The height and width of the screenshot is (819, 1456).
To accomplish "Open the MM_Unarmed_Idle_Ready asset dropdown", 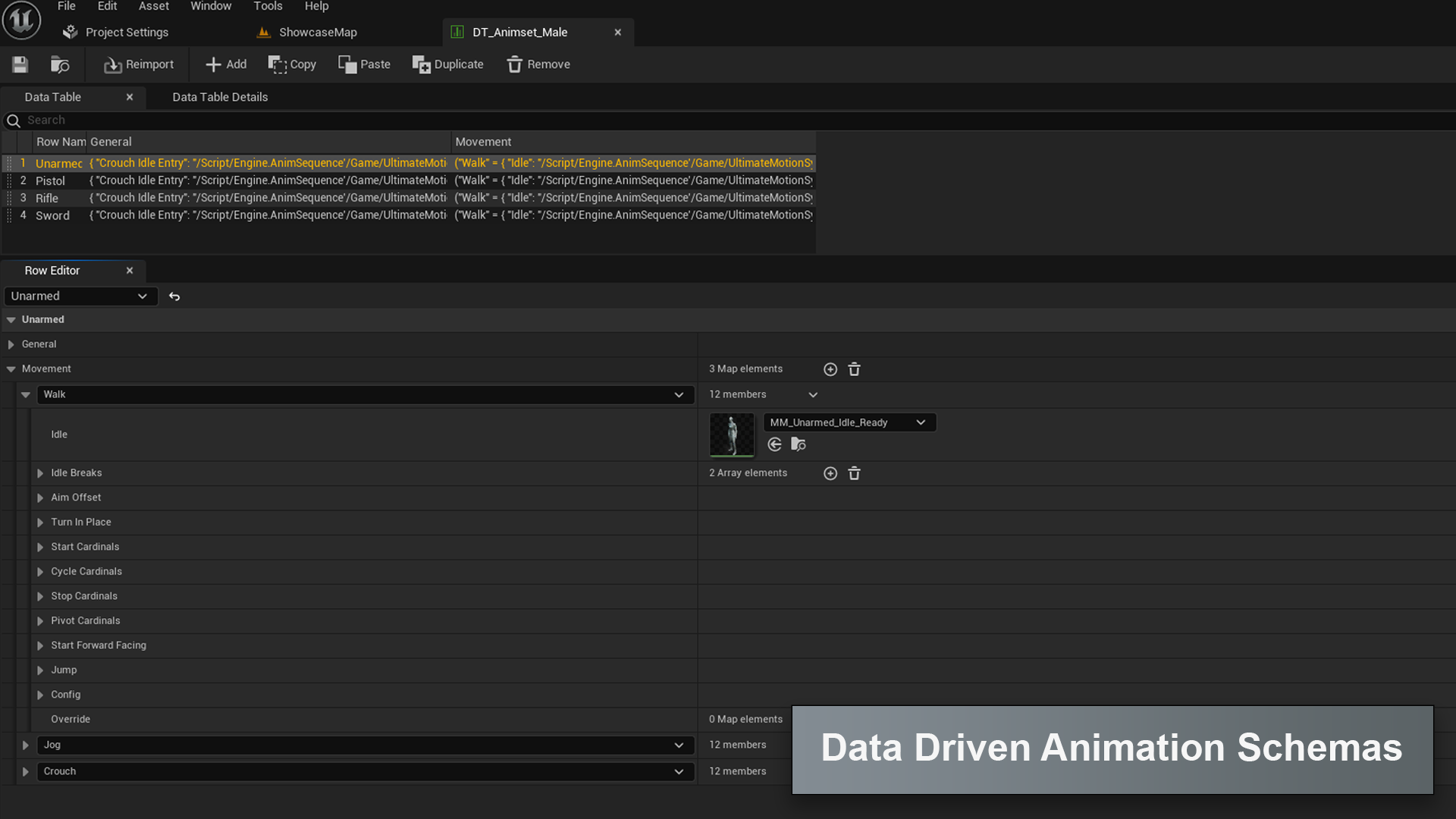I will (x=849, y=422).
